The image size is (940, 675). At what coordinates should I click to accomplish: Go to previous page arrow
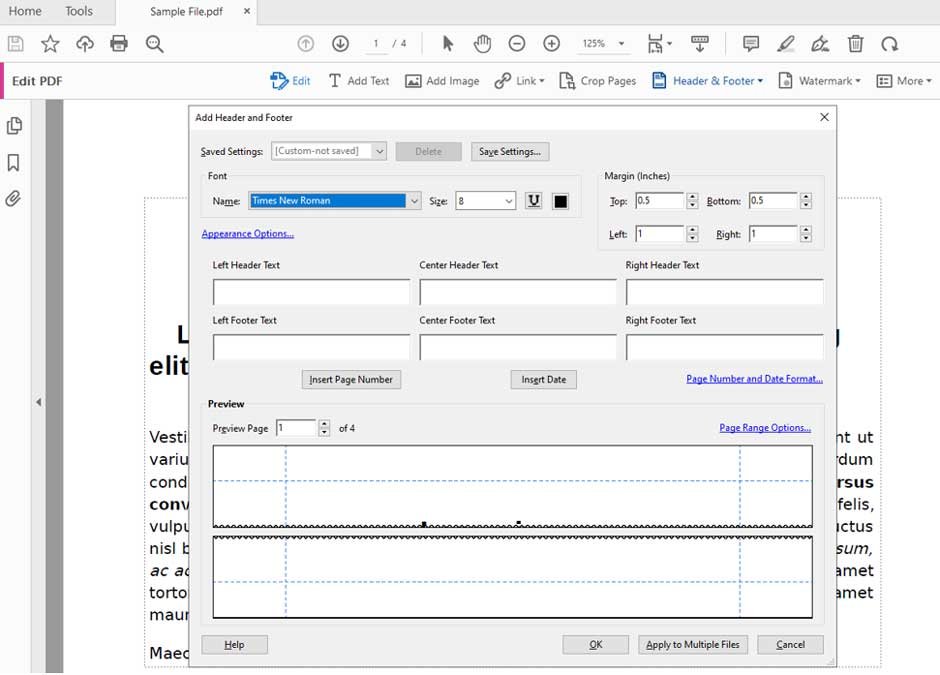pyautogui.click(x=306, y=44)
